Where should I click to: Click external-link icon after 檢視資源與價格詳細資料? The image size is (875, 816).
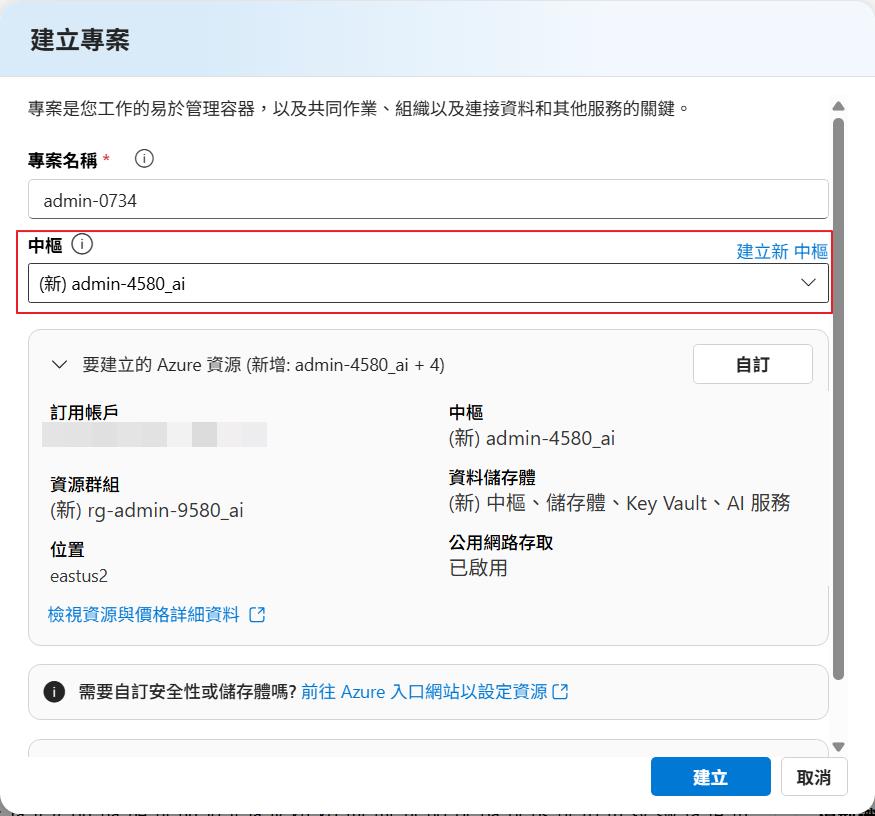[x=257, y=614]
